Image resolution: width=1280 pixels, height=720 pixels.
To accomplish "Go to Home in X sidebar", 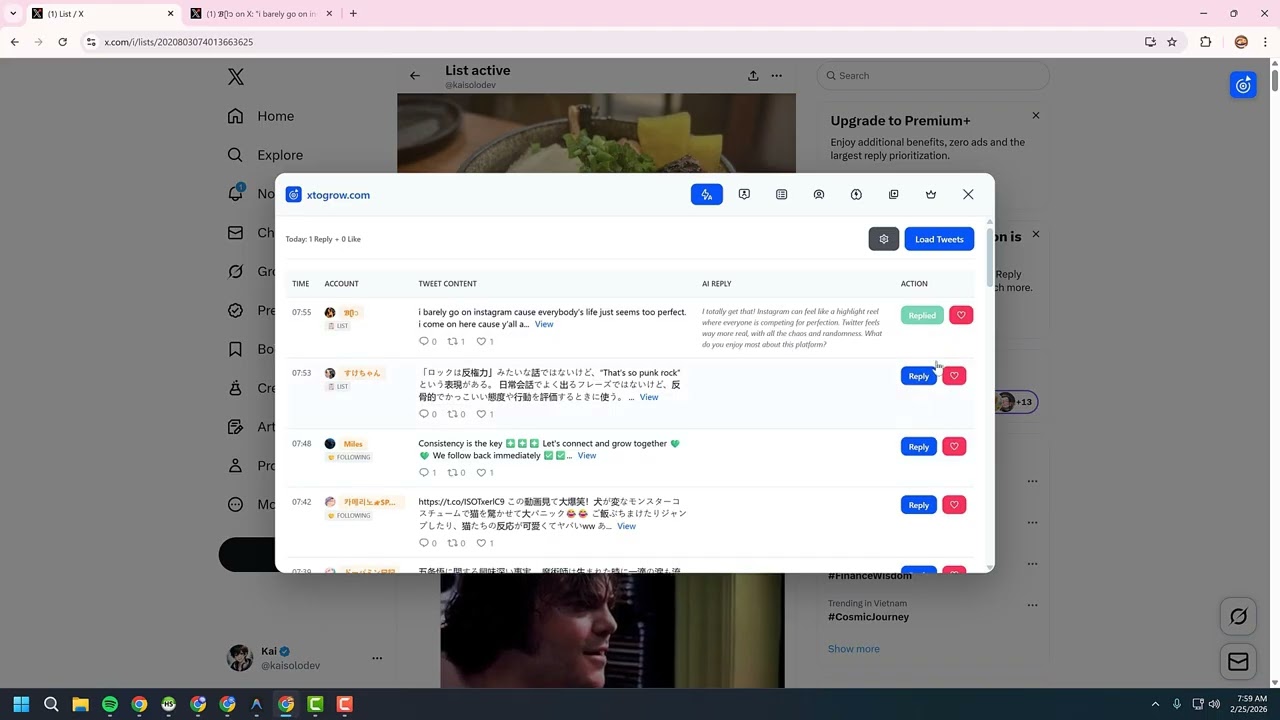I will (261, 116).
